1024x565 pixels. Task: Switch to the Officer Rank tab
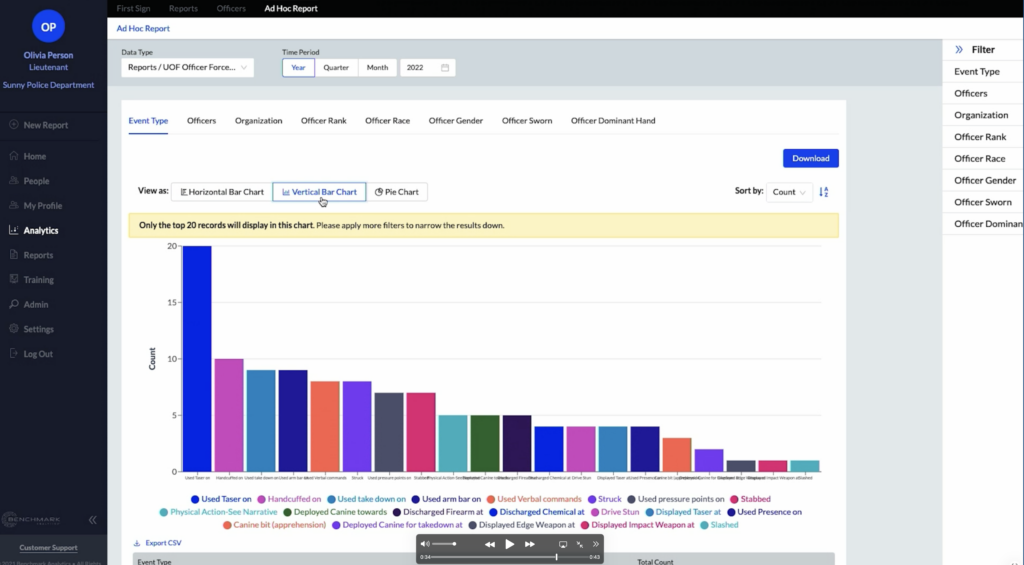click(x=323, y=121)
